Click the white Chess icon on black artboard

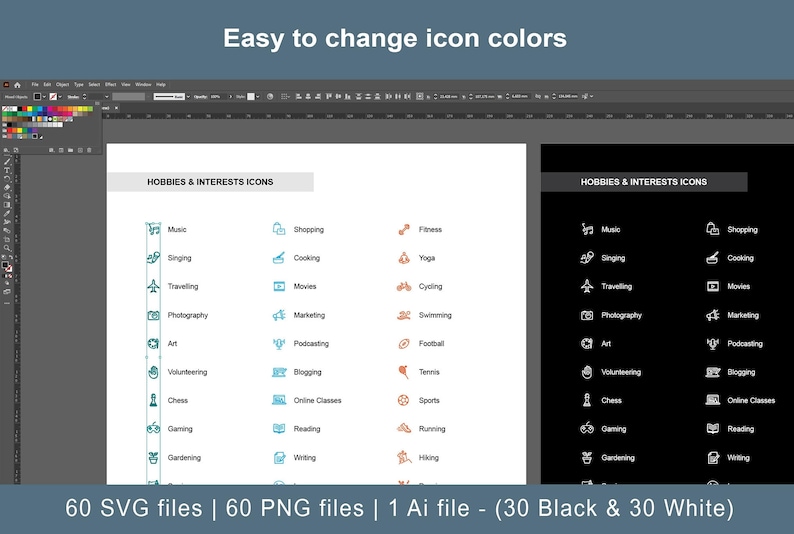(586, 400)
